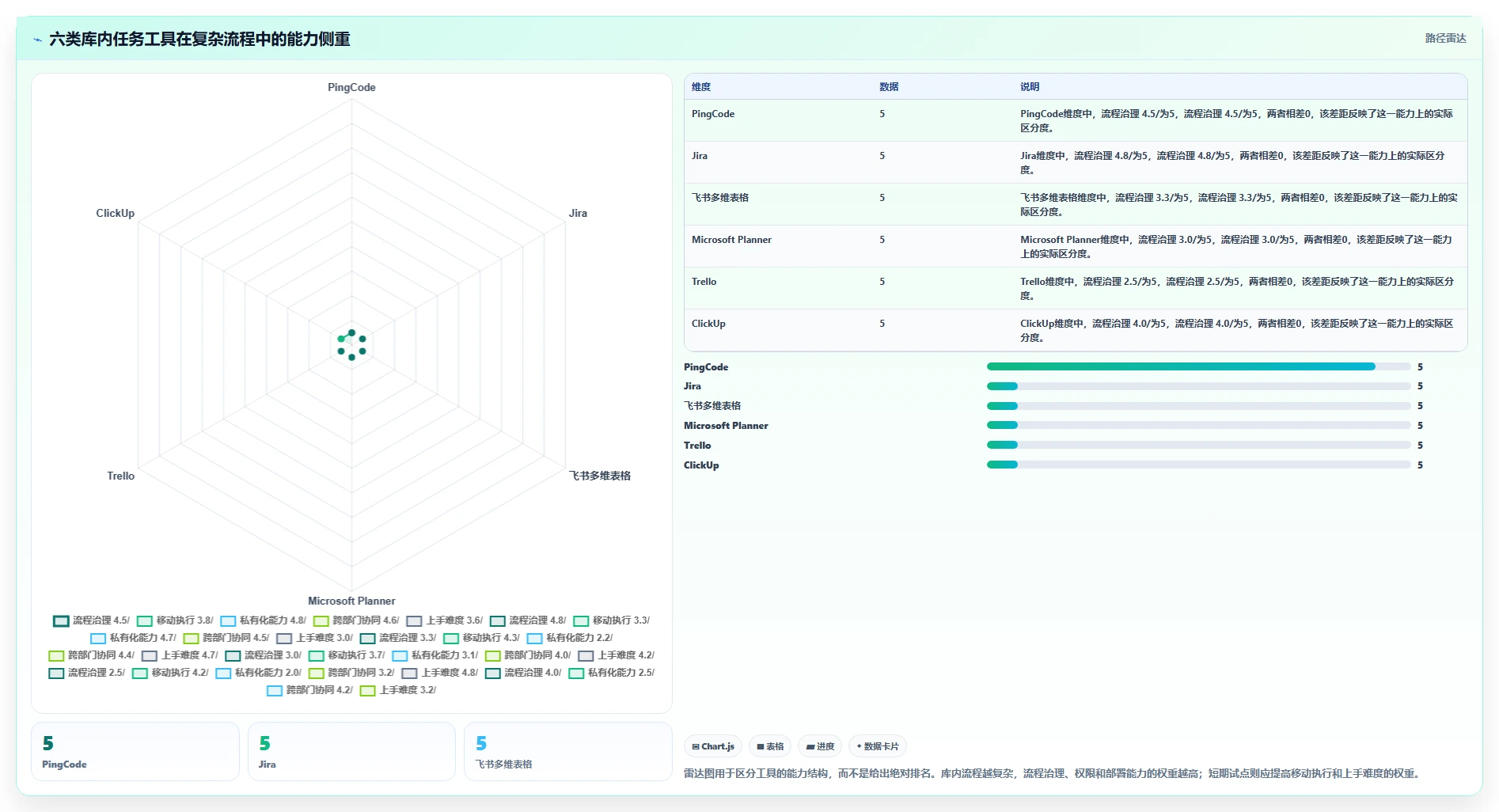Click the Jira axis label on the radar
1499x812 pixels.
pyautogui.click(x=578, y=213)
